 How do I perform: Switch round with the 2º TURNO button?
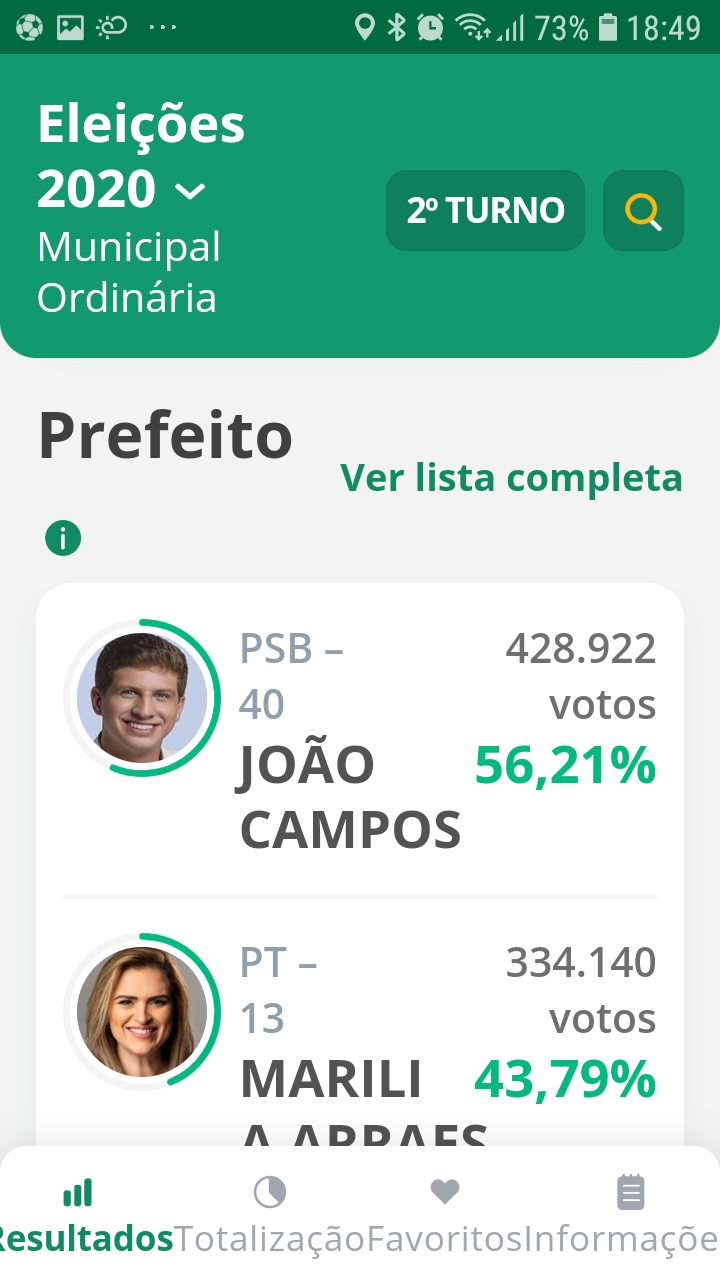485,211
